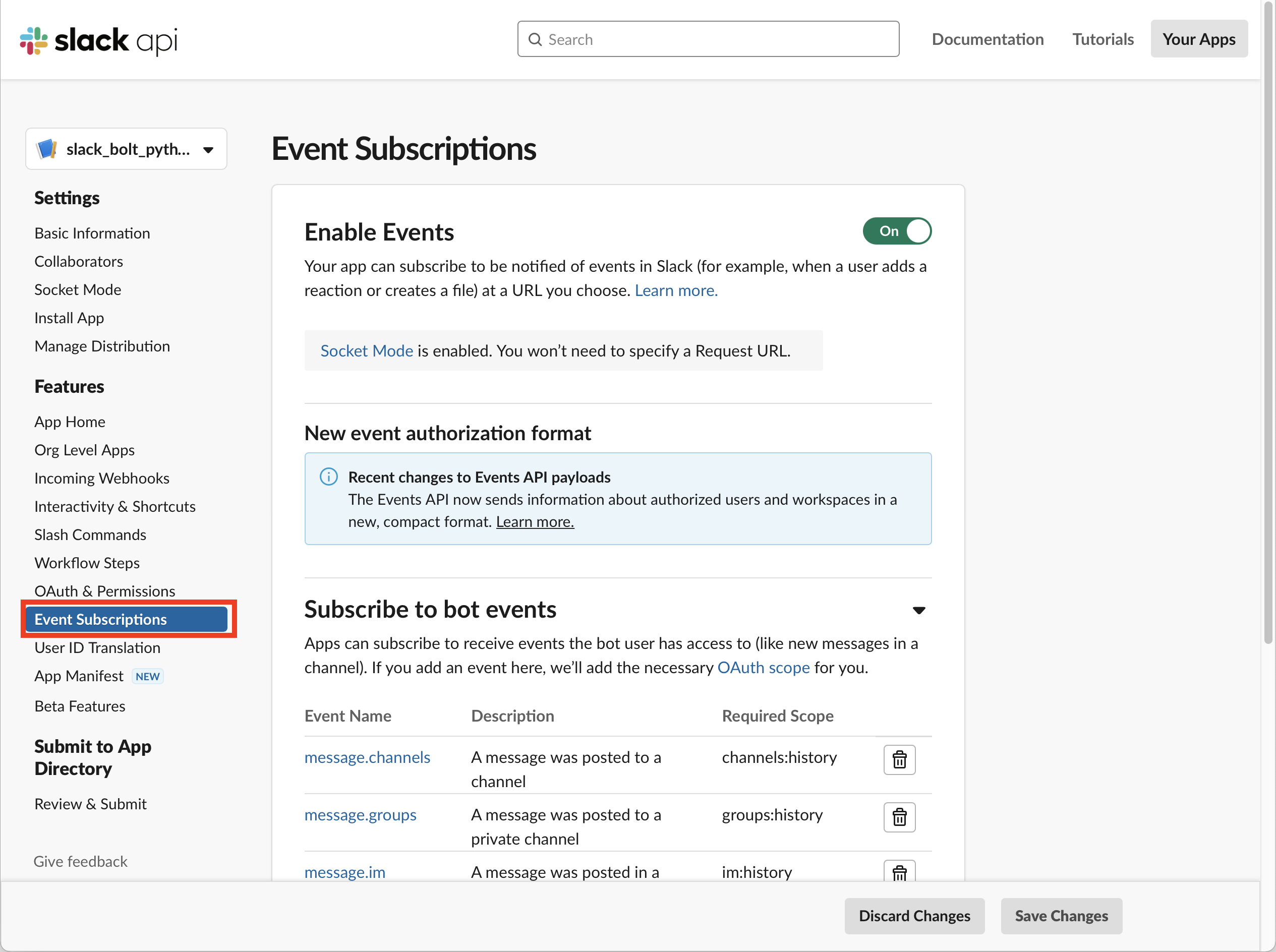Click Give feedback link
This screenshot has height=952, width=1276.
pos(81,862)
